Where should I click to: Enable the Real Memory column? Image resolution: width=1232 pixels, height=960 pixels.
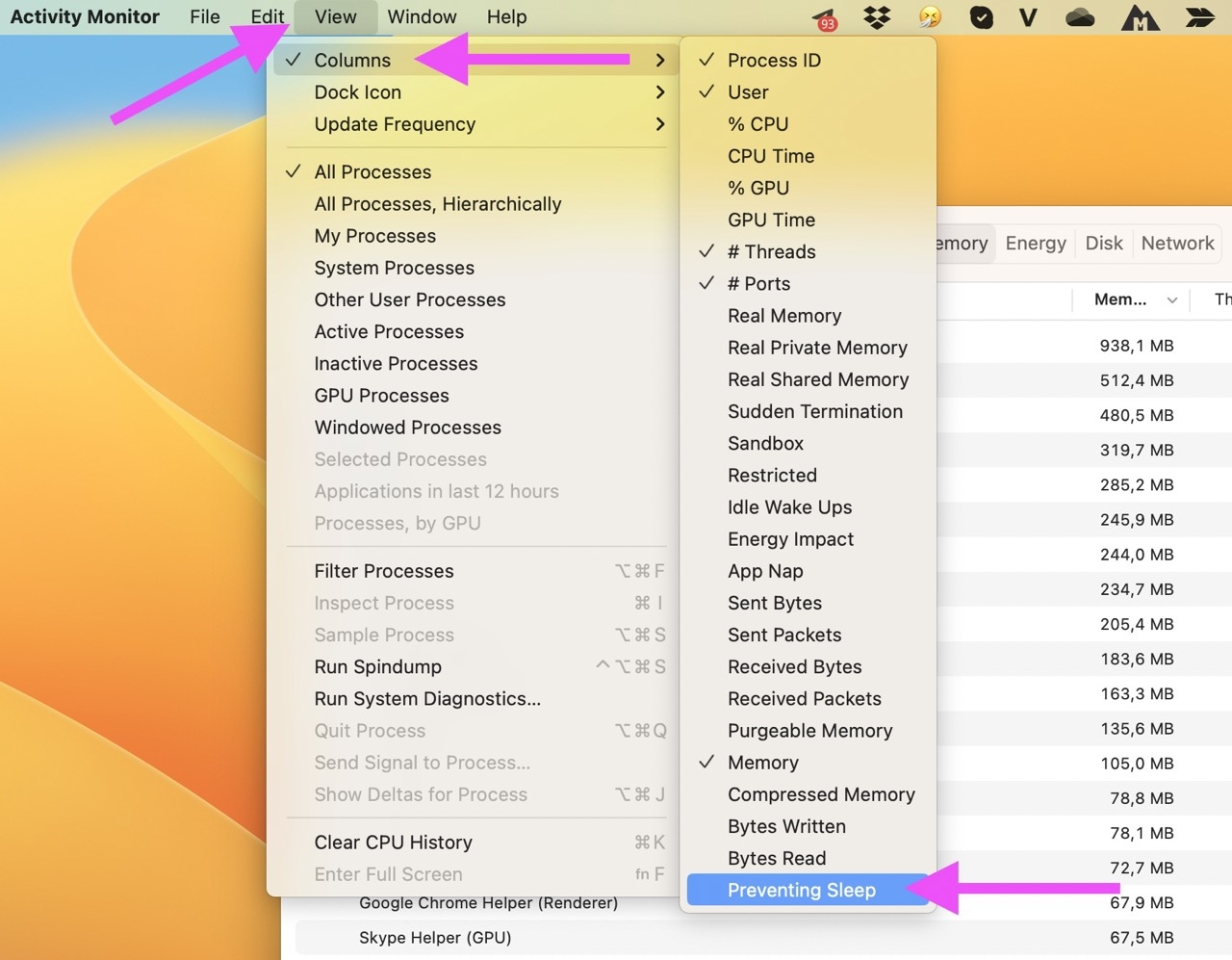point(808,315)
